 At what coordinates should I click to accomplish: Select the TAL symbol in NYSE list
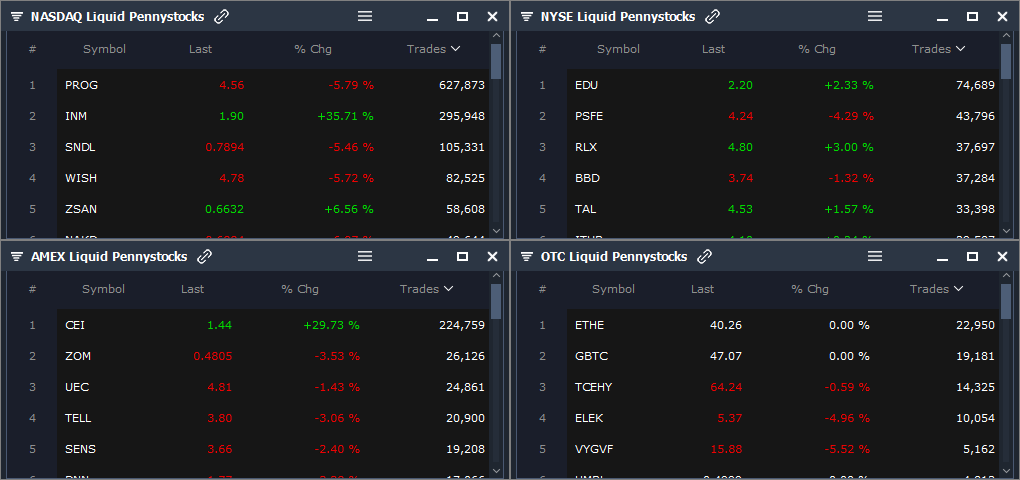pyautogui.click(x=585, y=209)
